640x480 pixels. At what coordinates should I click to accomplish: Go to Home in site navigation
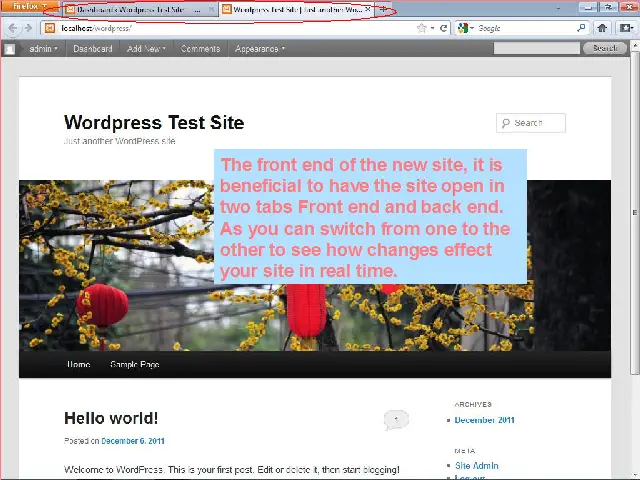79,364
